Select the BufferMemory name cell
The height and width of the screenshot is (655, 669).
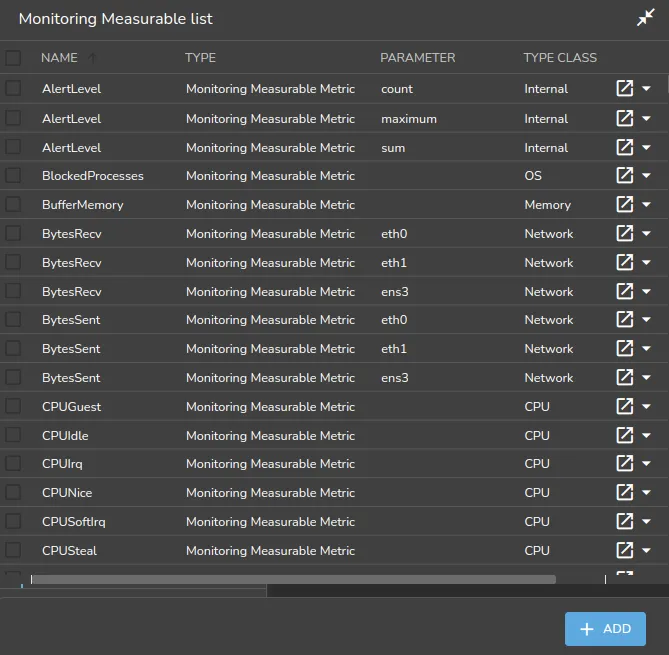[83, 205]
